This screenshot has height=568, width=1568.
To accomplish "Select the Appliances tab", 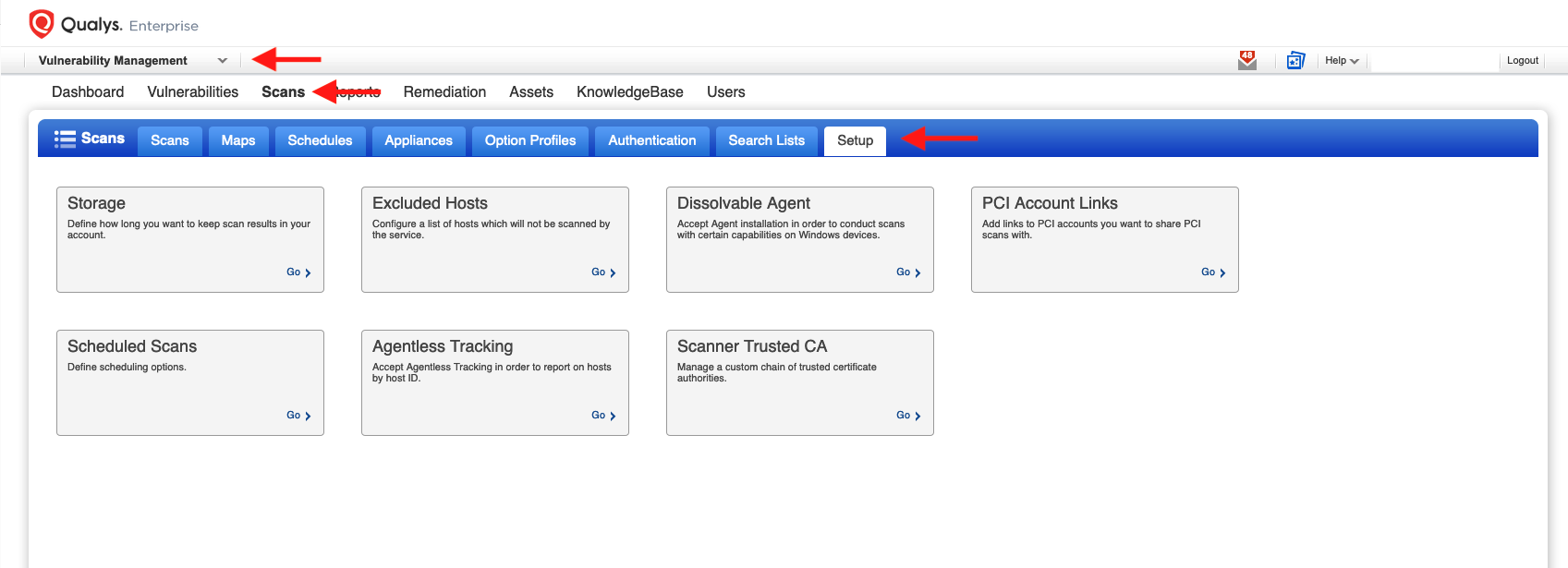I will click(418, 140).
